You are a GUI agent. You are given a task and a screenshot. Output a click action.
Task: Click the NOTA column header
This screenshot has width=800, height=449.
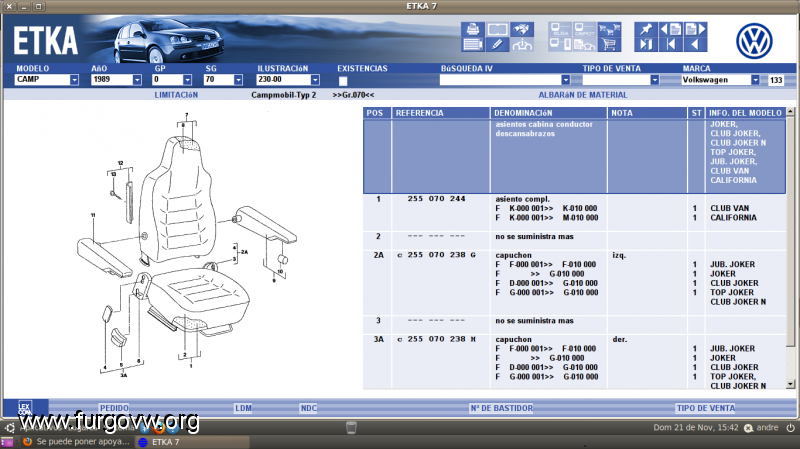tap(647, 113)
